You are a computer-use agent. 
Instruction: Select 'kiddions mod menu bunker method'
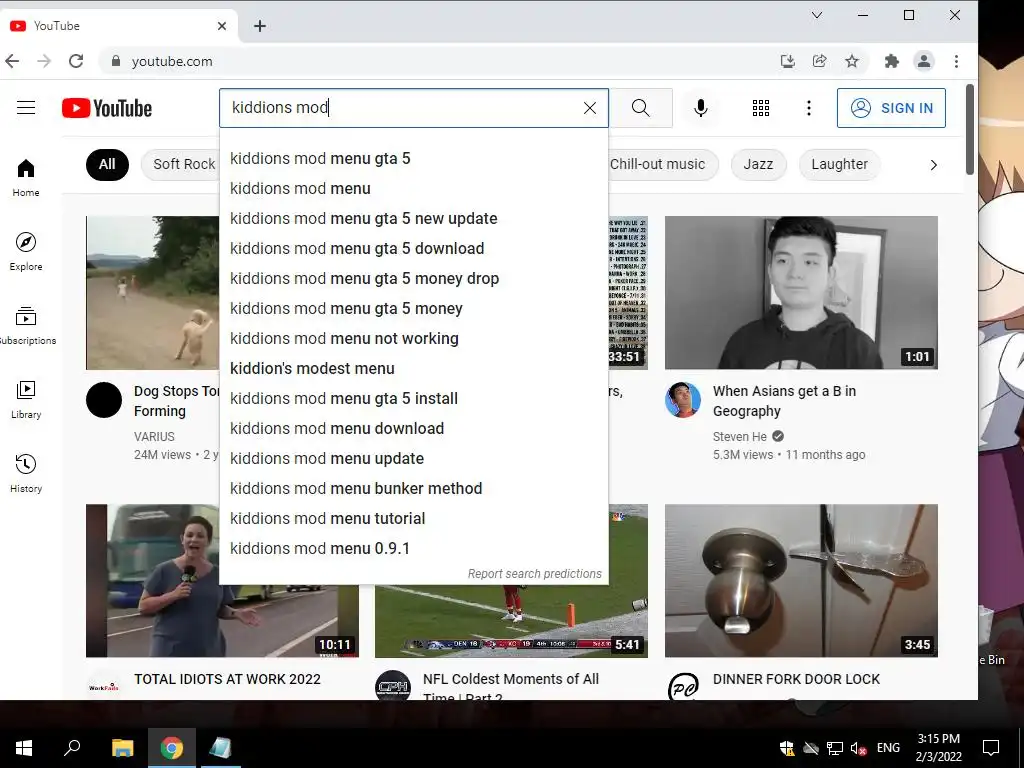413,489
